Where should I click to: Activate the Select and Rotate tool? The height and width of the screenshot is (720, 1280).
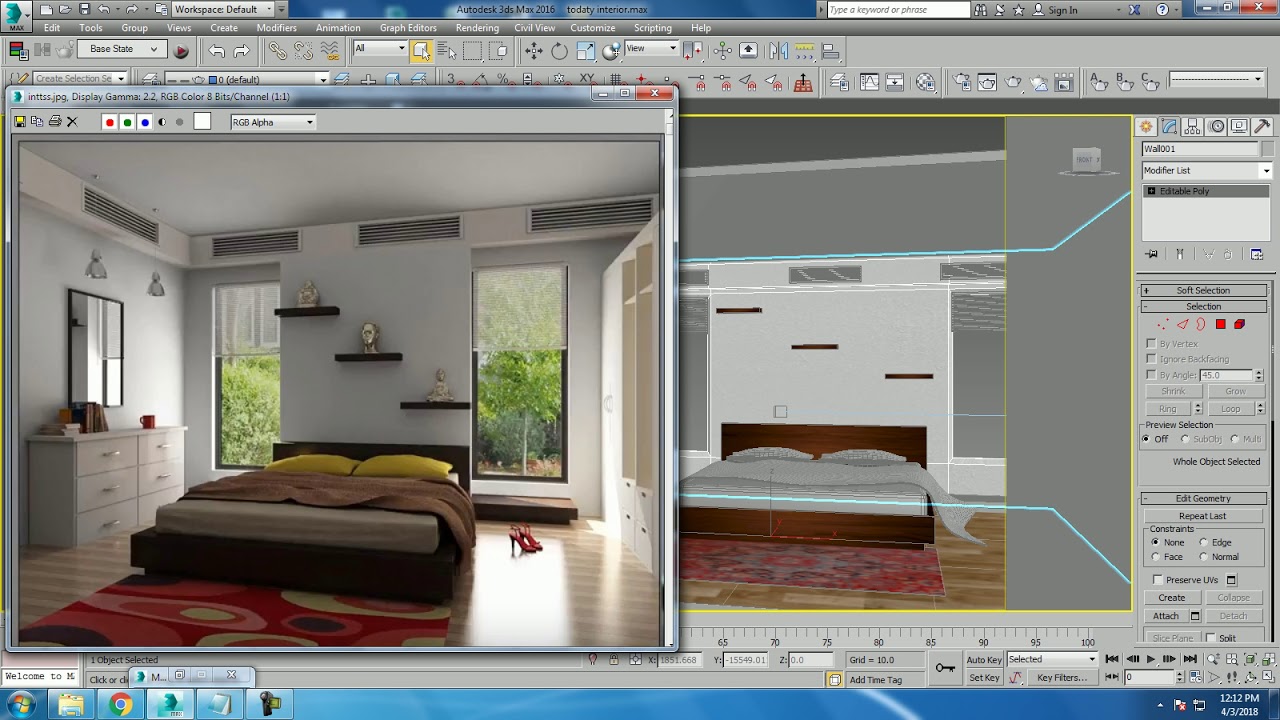[x=559, y=50]
